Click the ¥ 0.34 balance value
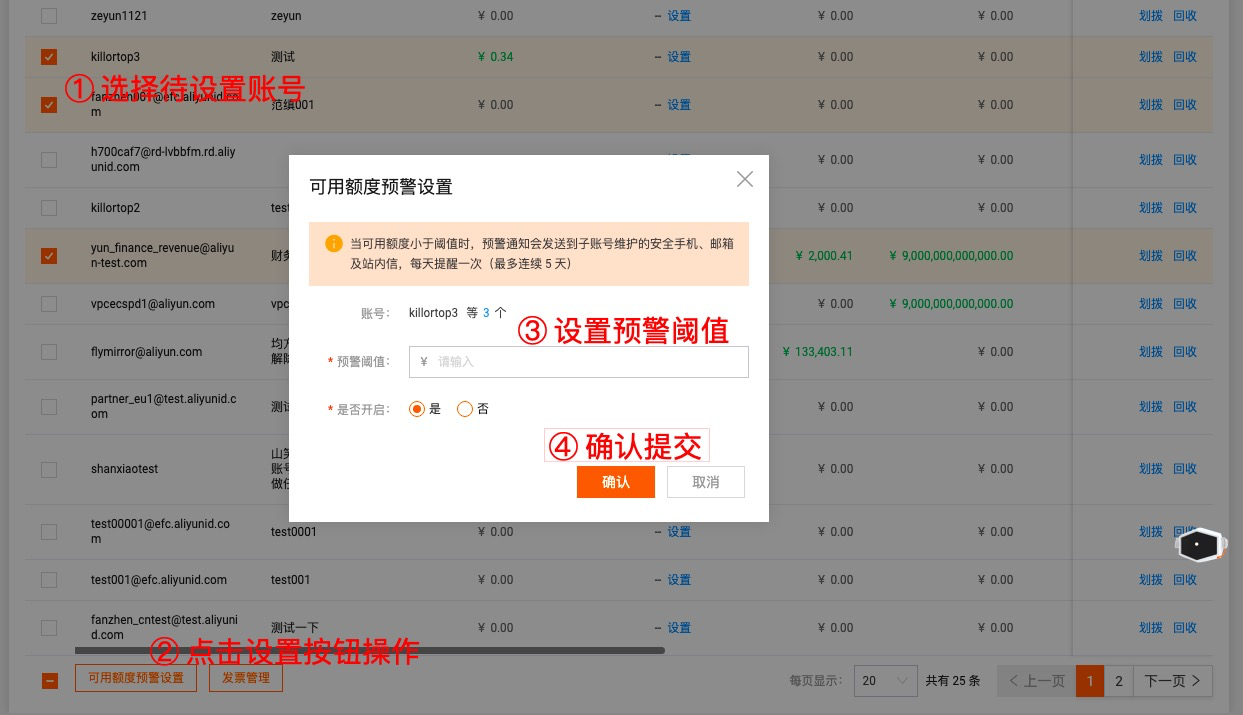Viewport: 1243px width, 715px height. (496, 57)
